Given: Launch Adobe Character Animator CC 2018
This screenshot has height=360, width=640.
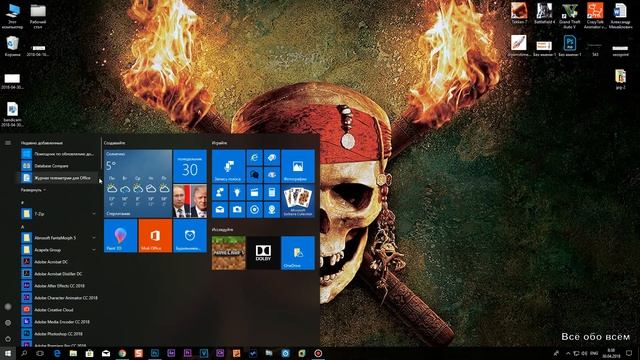Looking at the screenshot, I should point(59,298).
